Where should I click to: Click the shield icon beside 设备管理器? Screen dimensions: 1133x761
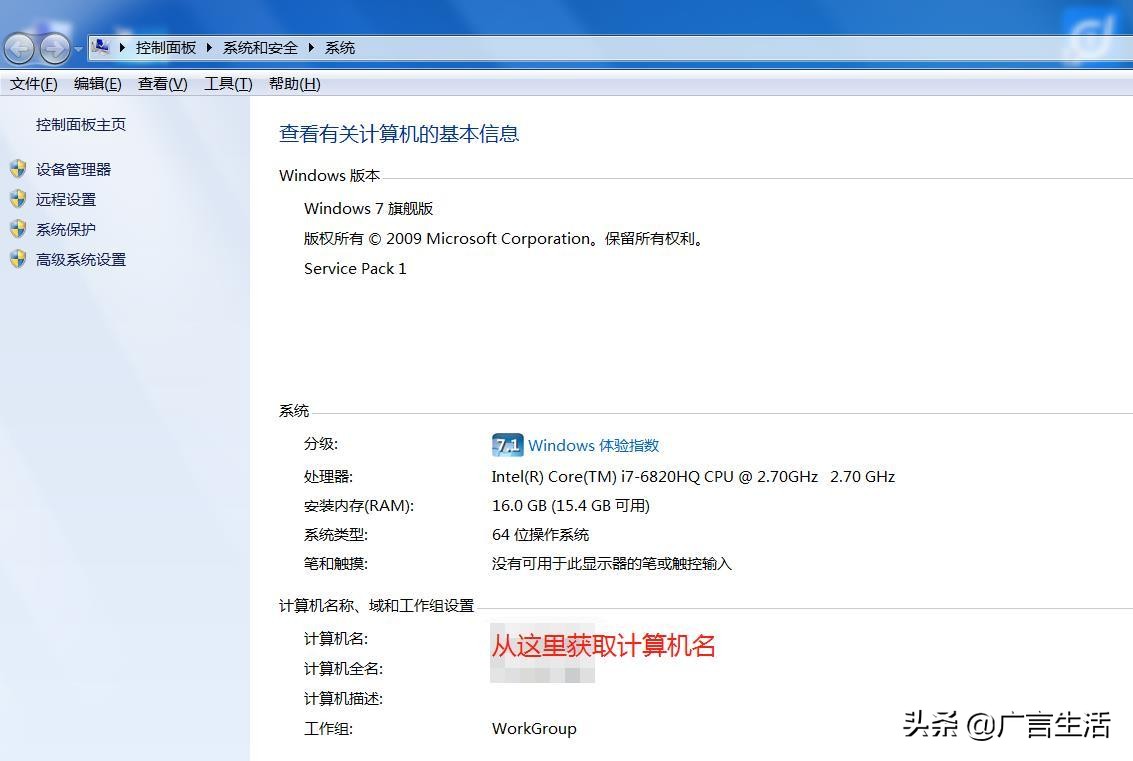tap(18, 169)
